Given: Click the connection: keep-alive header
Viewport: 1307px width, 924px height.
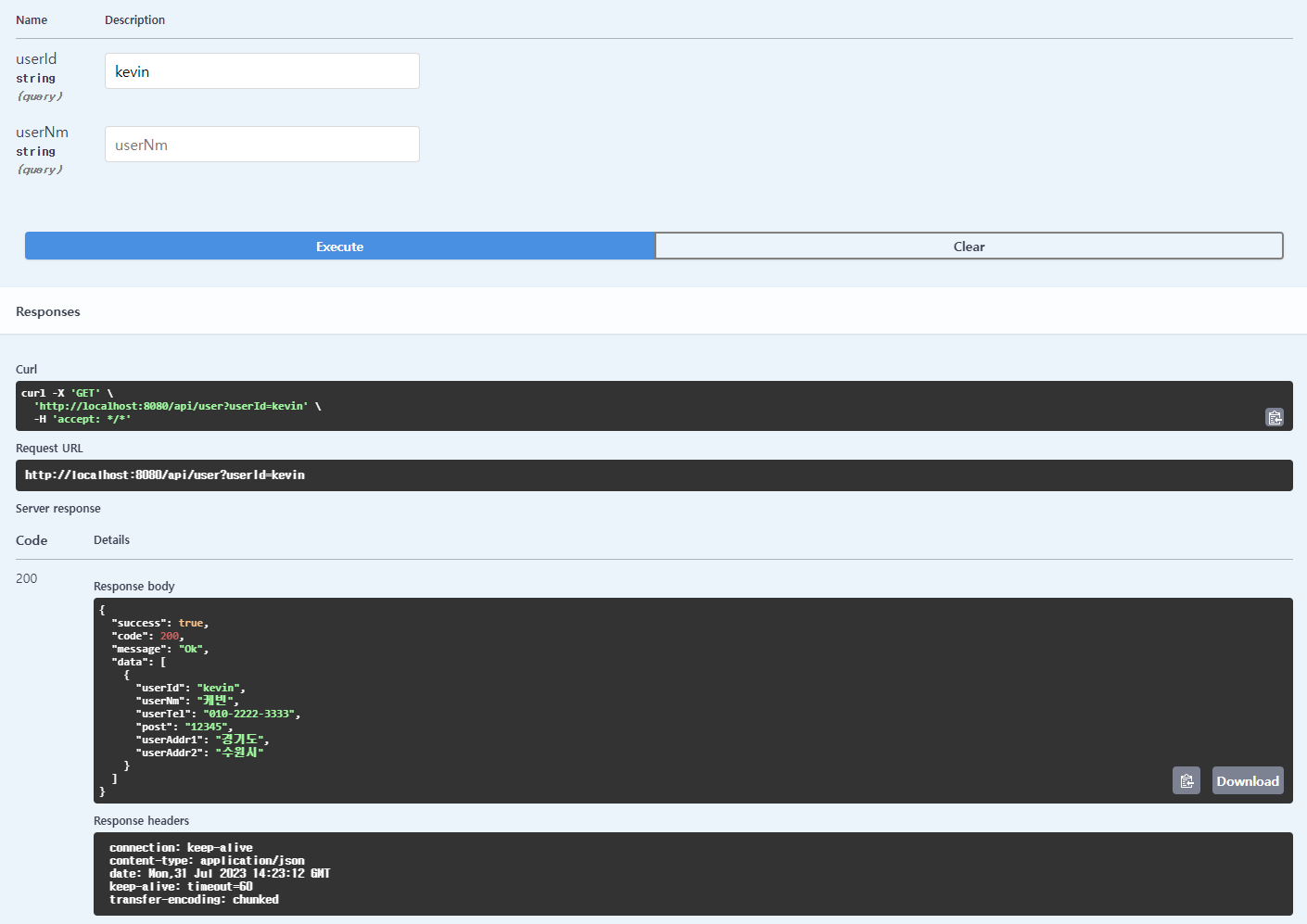Looking at the screenshot, I should click(181, 848).
